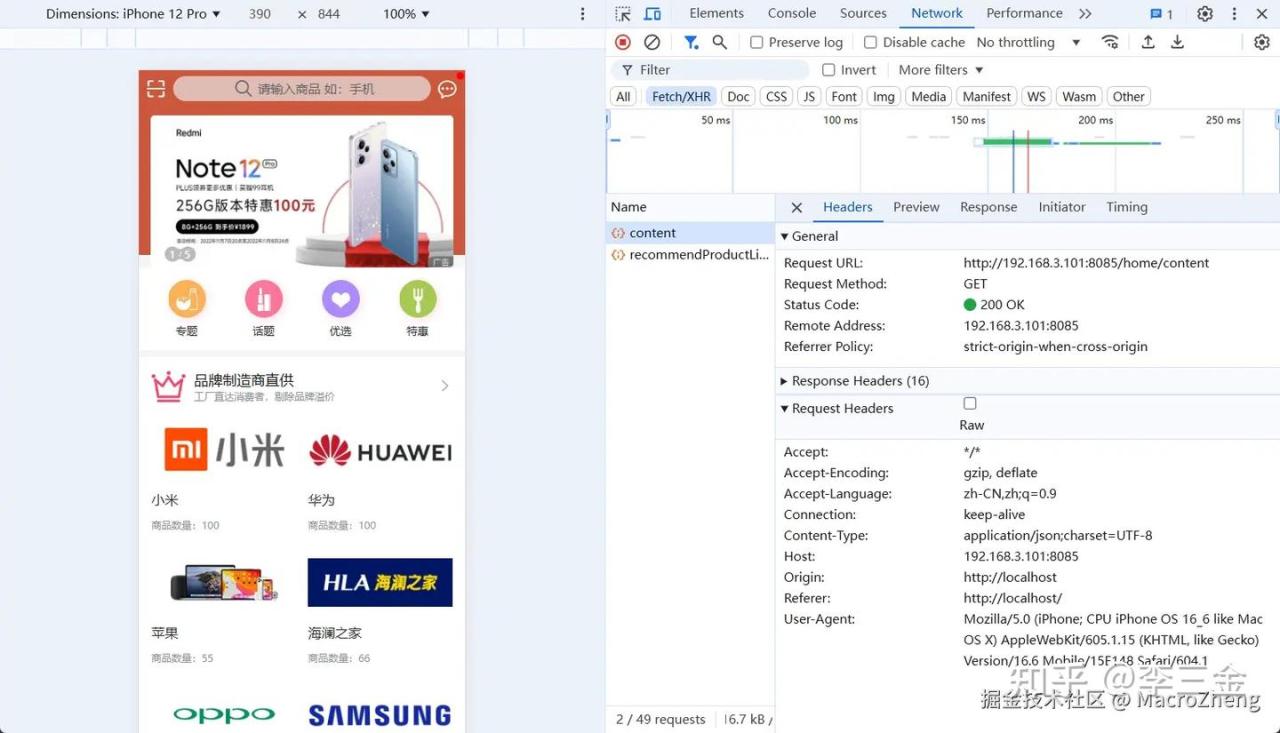The width and height of the screenshot is (1280, 733).
Task: Switch to the Sources tab
Action: 863,13
